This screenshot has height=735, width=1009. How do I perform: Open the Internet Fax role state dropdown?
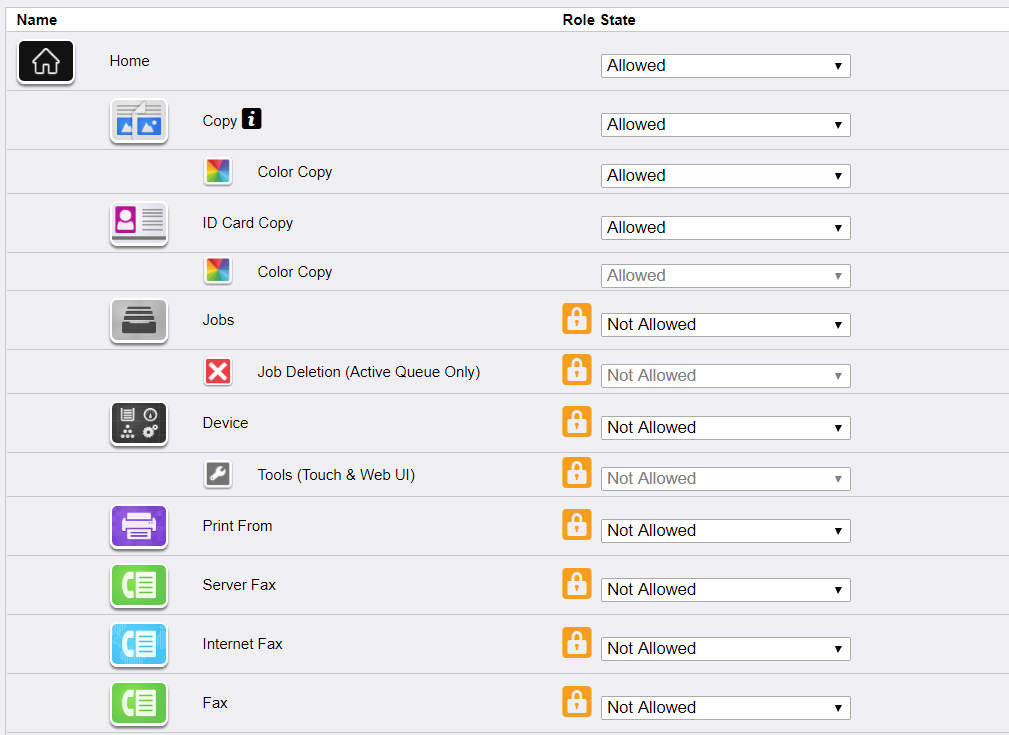725,649
